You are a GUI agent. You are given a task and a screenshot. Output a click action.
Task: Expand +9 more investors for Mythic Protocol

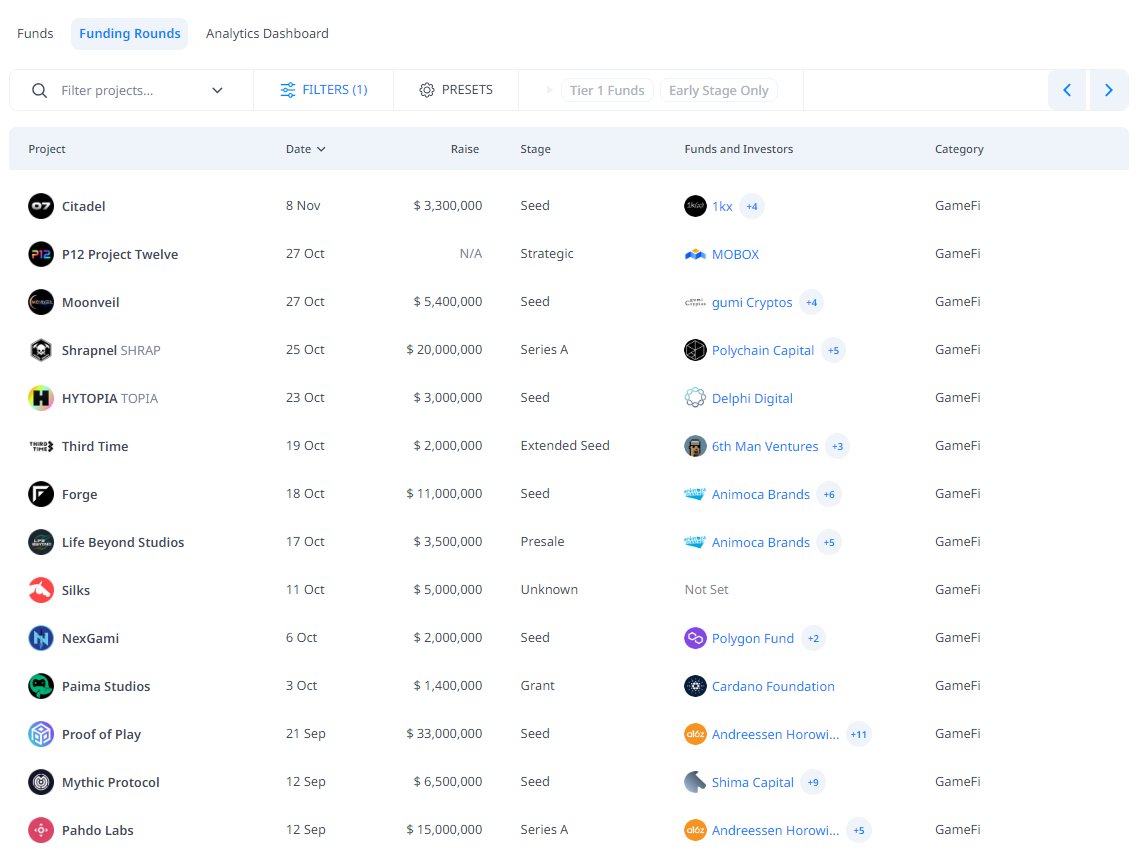click(813, 782)
